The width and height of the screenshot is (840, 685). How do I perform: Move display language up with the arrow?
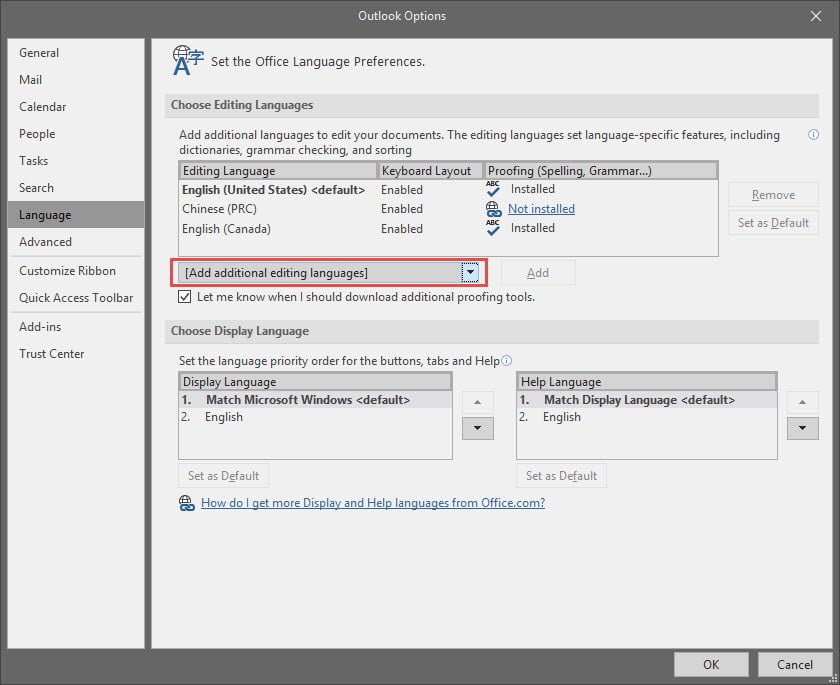click(x=477, y=402)
